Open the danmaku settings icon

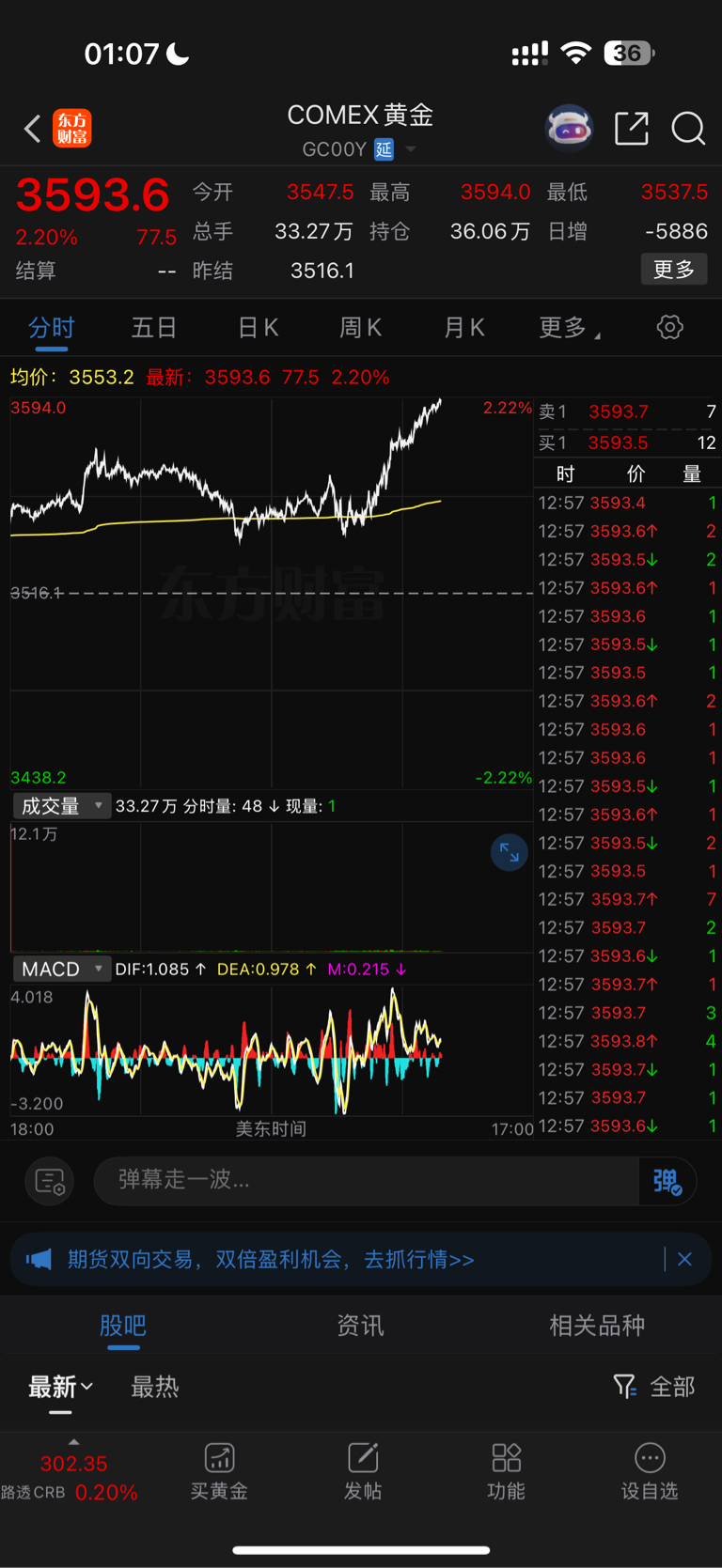[x=50, y=1181]
